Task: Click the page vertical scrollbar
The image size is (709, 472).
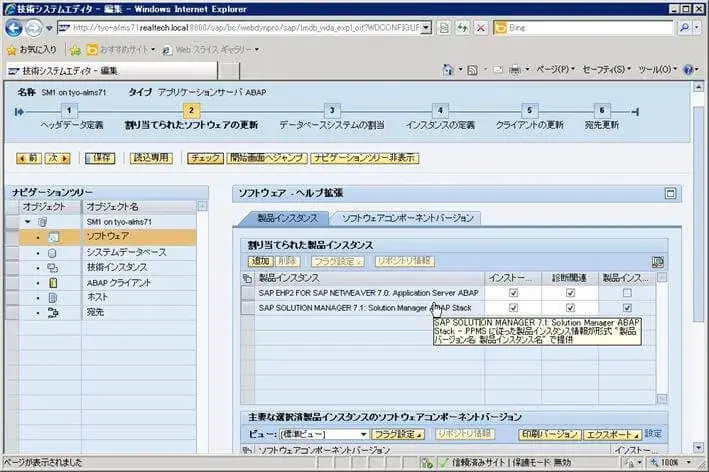Action: click(699, 267)
